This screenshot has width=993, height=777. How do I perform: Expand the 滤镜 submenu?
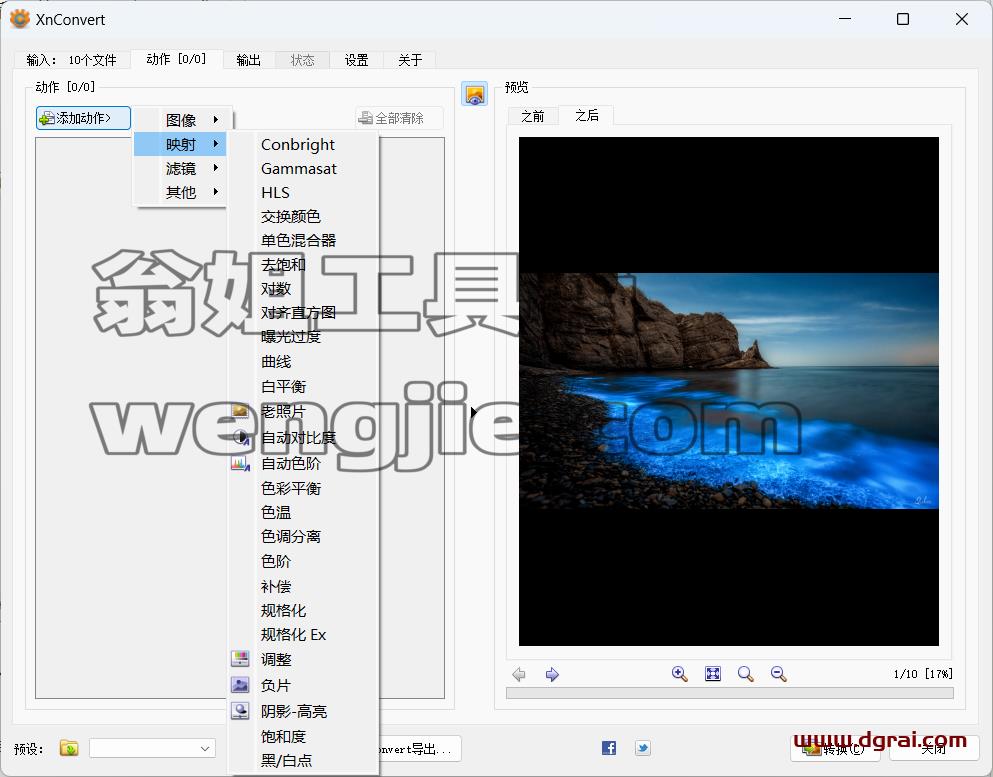(x=180, y=168)
